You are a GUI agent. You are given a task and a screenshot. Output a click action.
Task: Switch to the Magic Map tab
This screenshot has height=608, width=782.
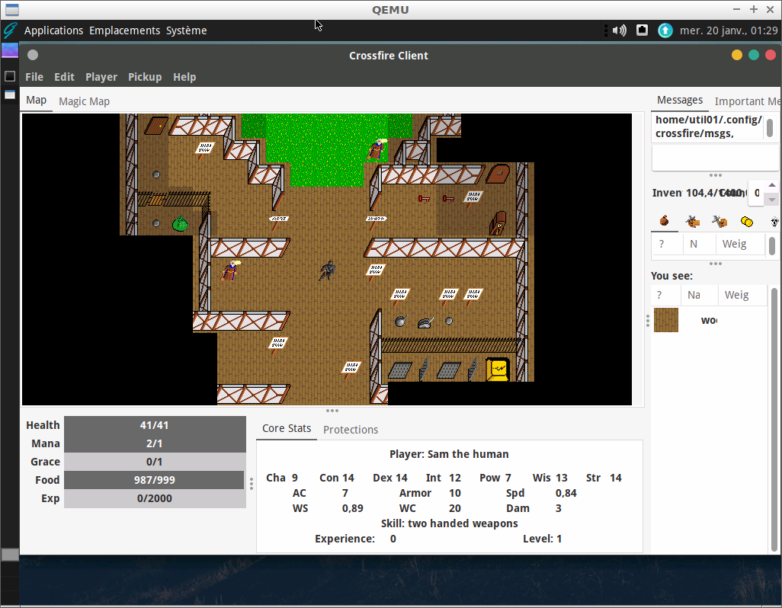pos(84,101)
